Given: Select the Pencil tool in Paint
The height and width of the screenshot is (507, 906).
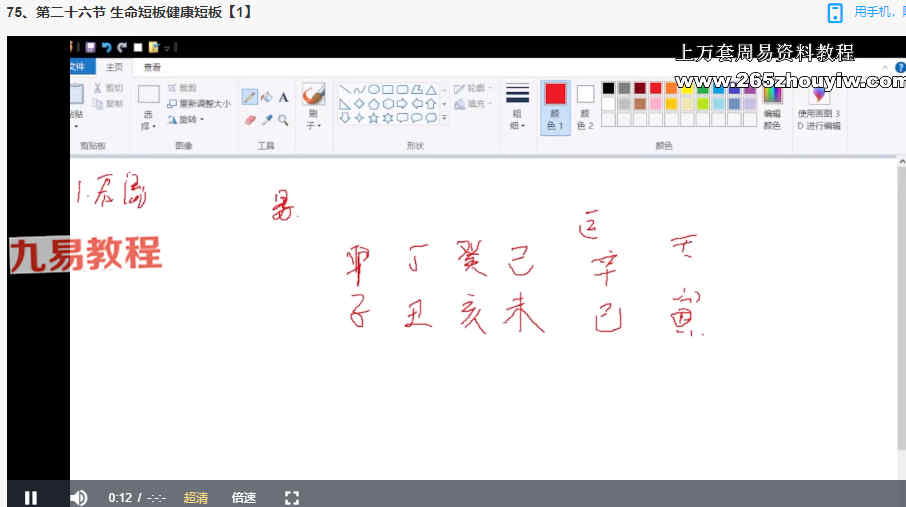Looking at the screenshot, I should [x=250, y=97].
